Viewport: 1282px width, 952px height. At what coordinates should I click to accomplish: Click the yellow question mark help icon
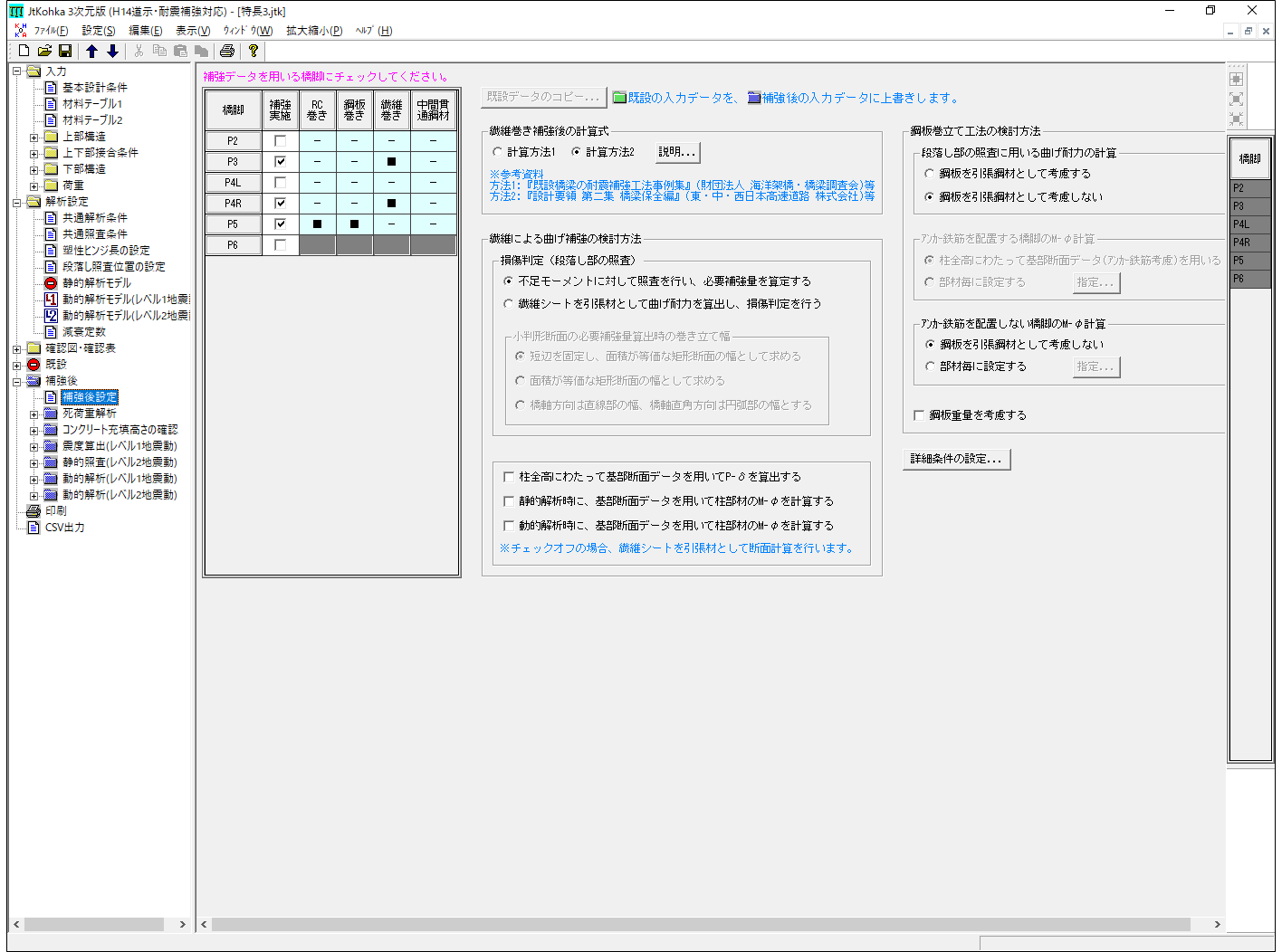click(254, 52)
